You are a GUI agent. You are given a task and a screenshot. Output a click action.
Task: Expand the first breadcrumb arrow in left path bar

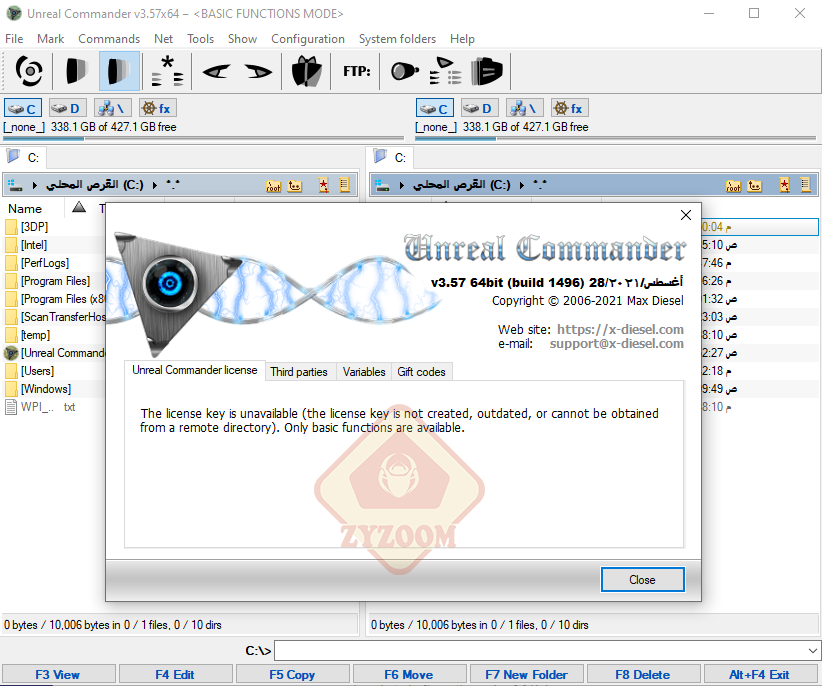pos(35,185)
